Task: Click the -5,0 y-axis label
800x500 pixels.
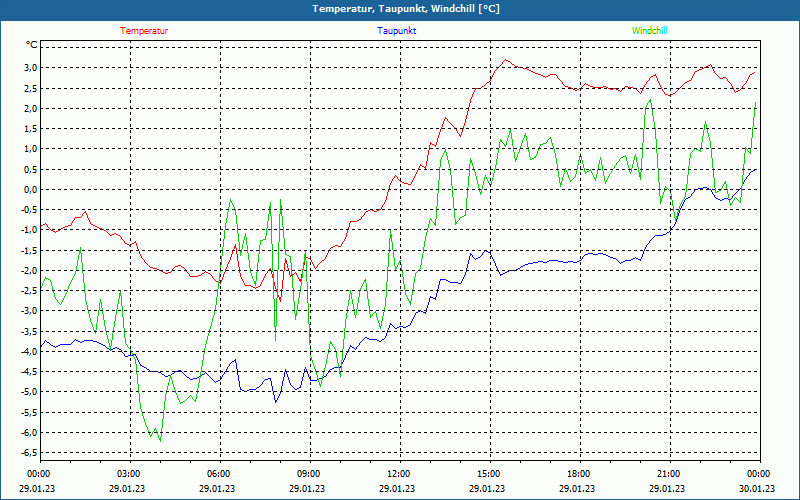Action: click(30, 391)
